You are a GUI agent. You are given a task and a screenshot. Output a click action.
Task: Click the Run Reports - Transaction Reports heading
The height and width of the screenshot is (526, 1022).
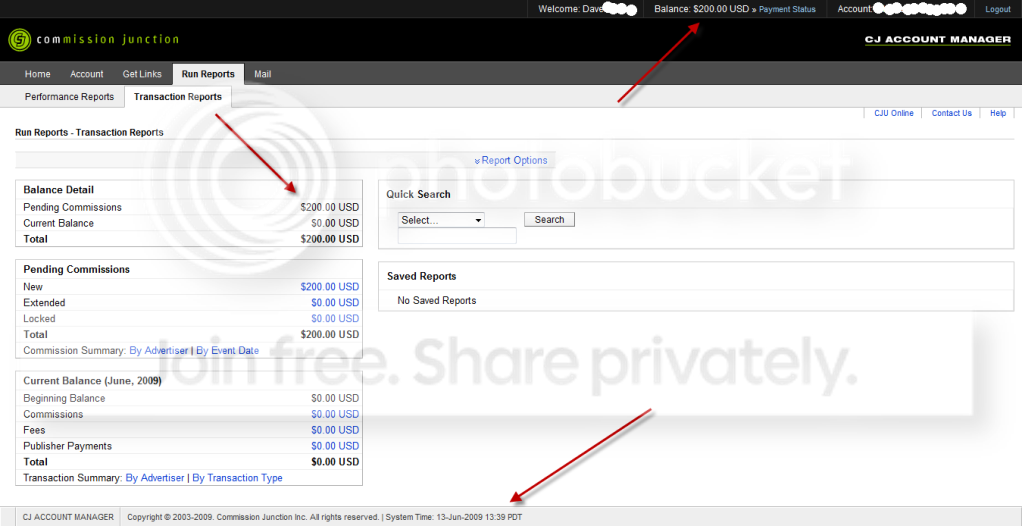[89, 132]
